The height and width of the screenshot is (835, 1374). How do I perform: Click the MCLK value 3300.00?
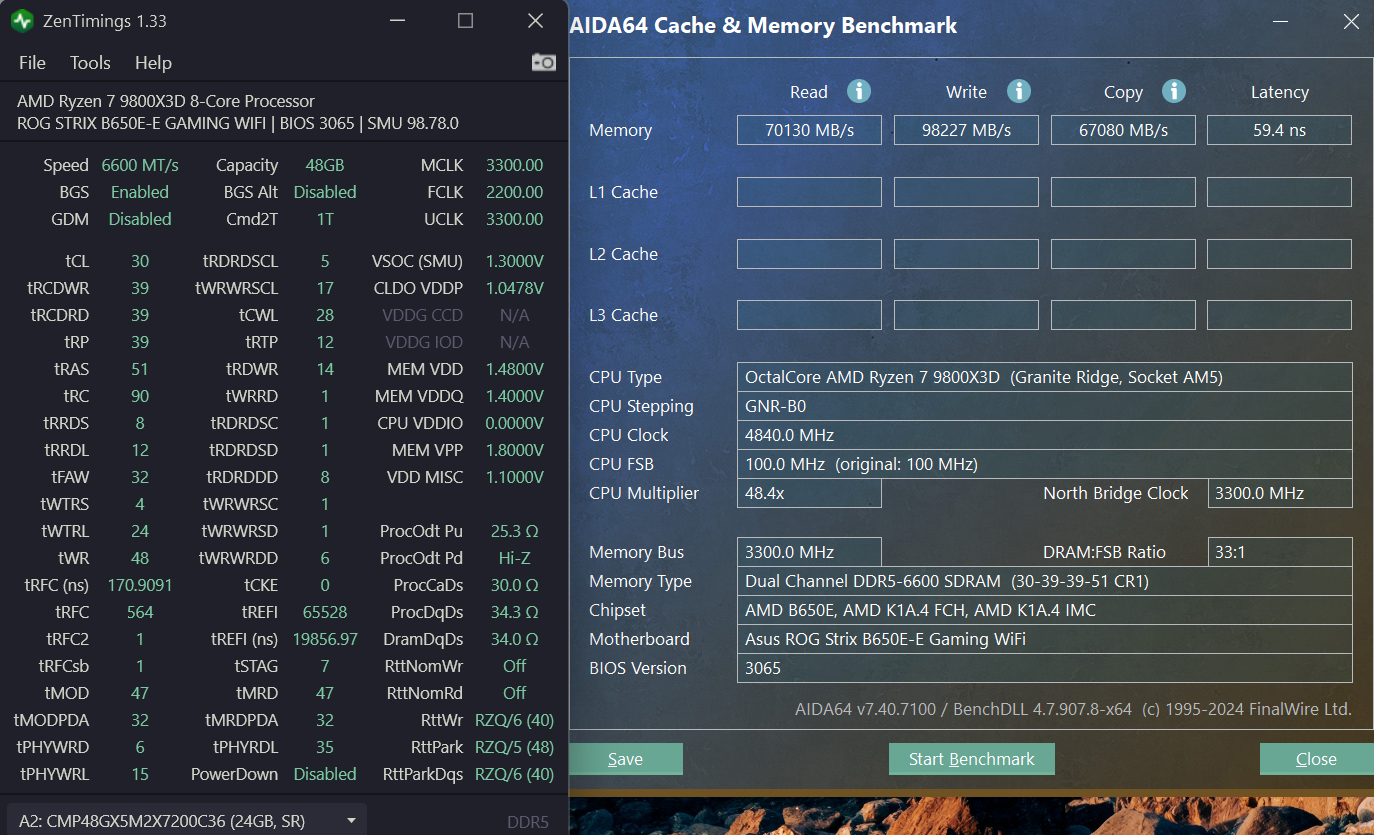pyautogui.click(x=514, y=165)
